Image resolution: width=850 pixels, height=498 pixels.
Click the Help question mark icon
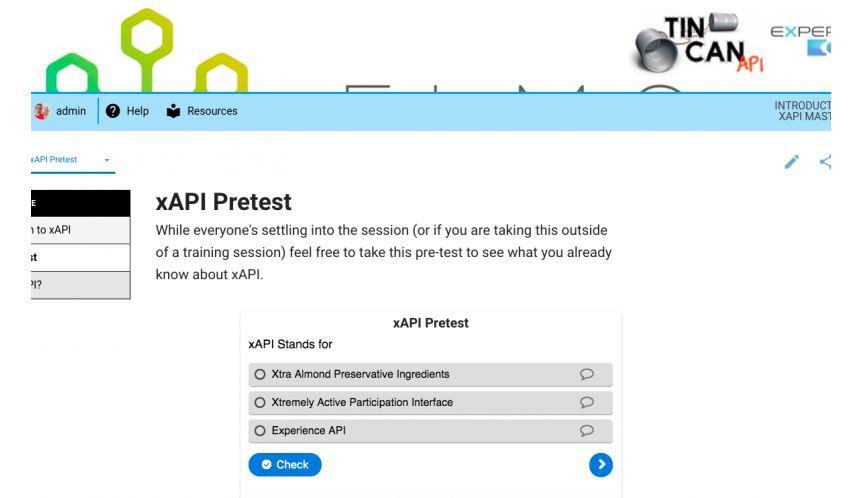click(113, 111)
